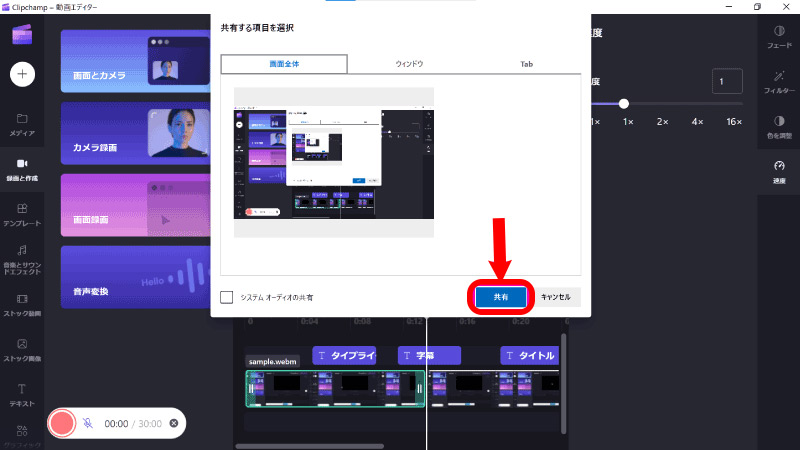Open the テキスト sidebar section
The width and height of the screenshot is (800, 450).
[x=22, y=395]
